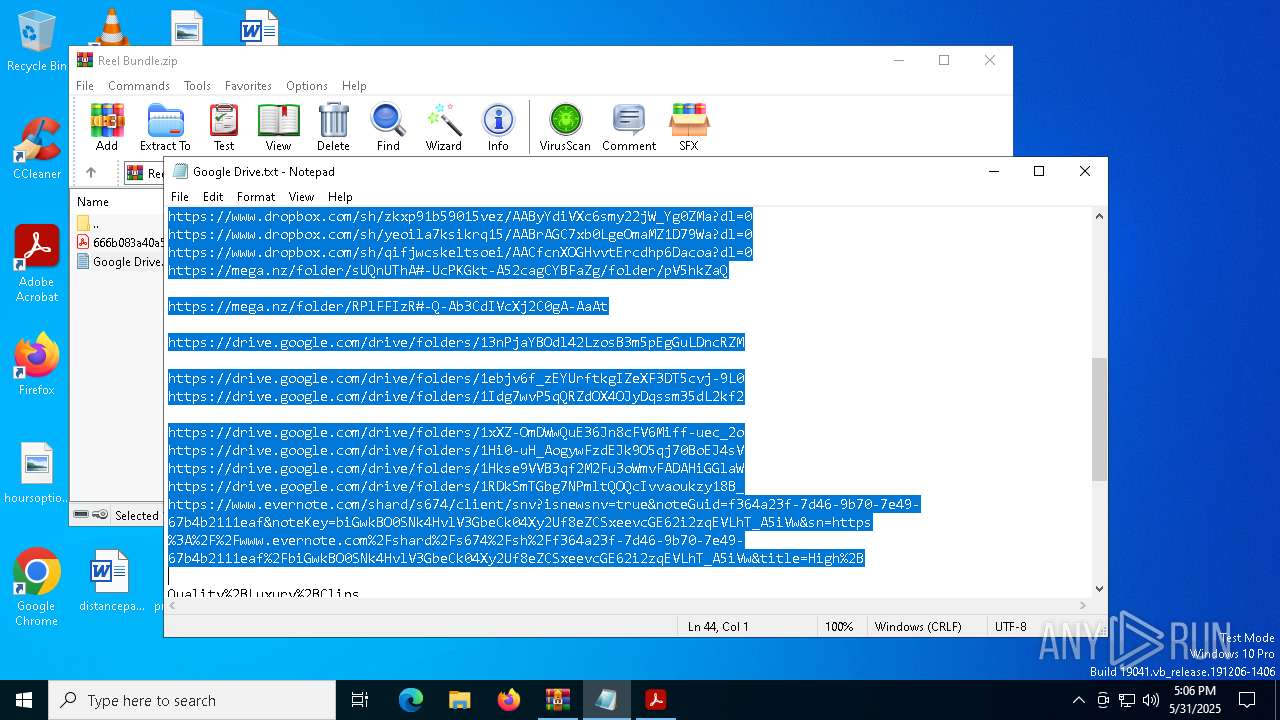
Task: Open WinRAR File menu
Action: coord(85,86)
